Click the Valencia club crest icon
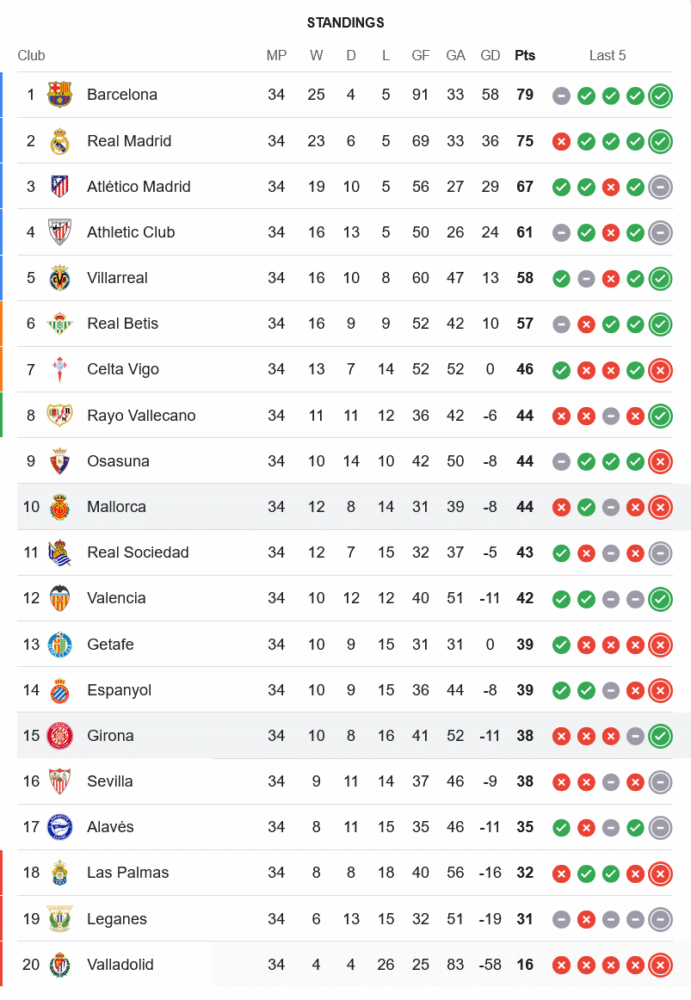 coord(60,598)
